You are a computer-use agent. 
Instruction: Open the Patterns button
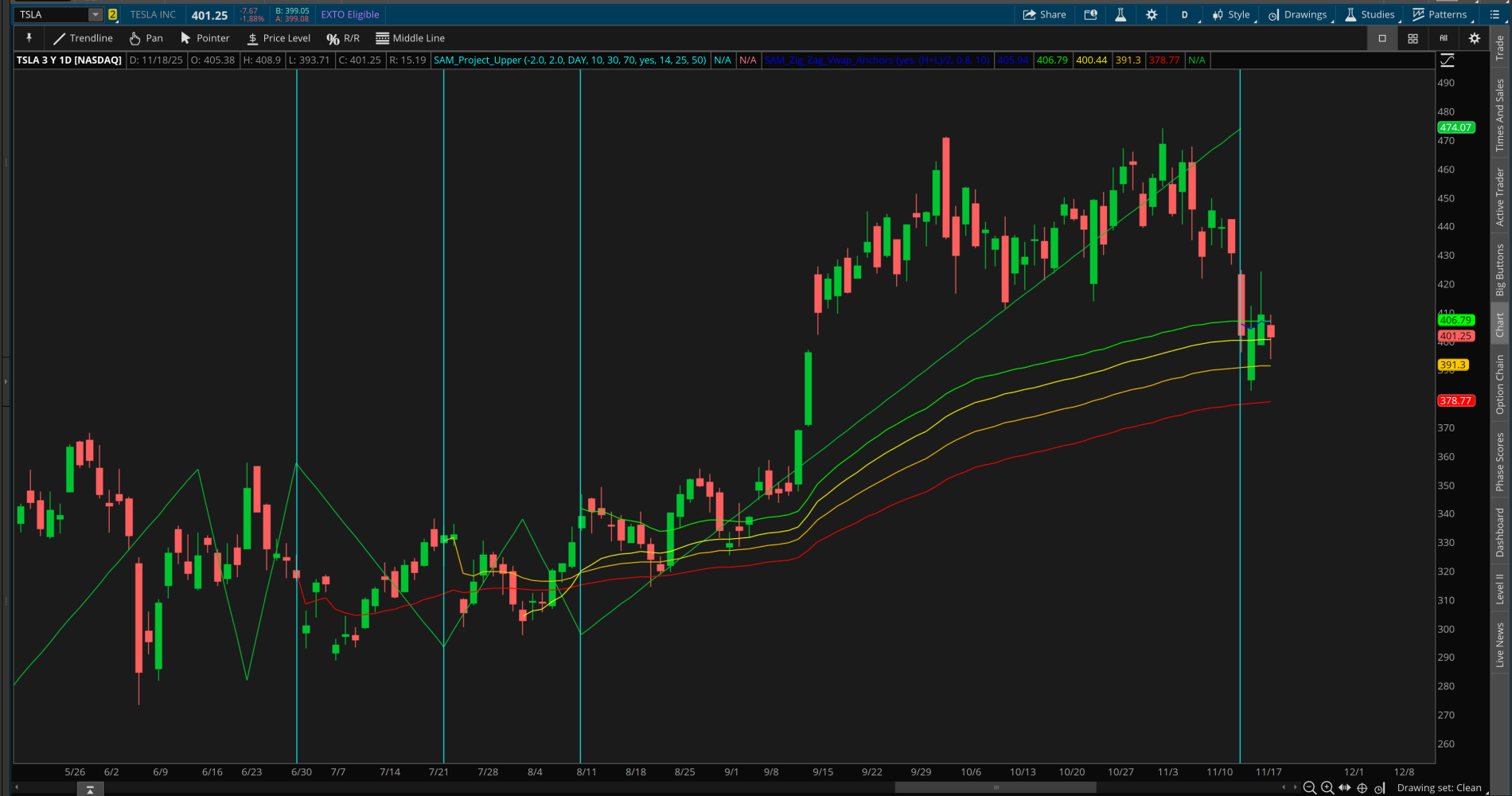coord(1440,14)
